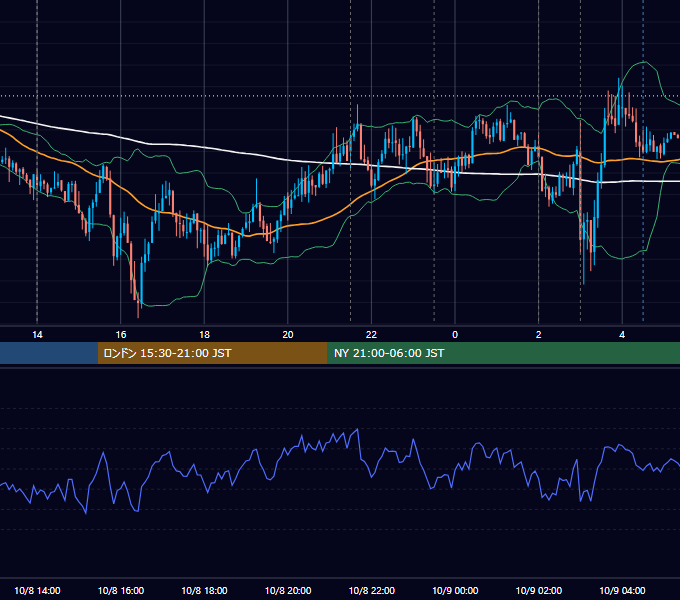Click the 18 hour axis label

pos(204,335)
